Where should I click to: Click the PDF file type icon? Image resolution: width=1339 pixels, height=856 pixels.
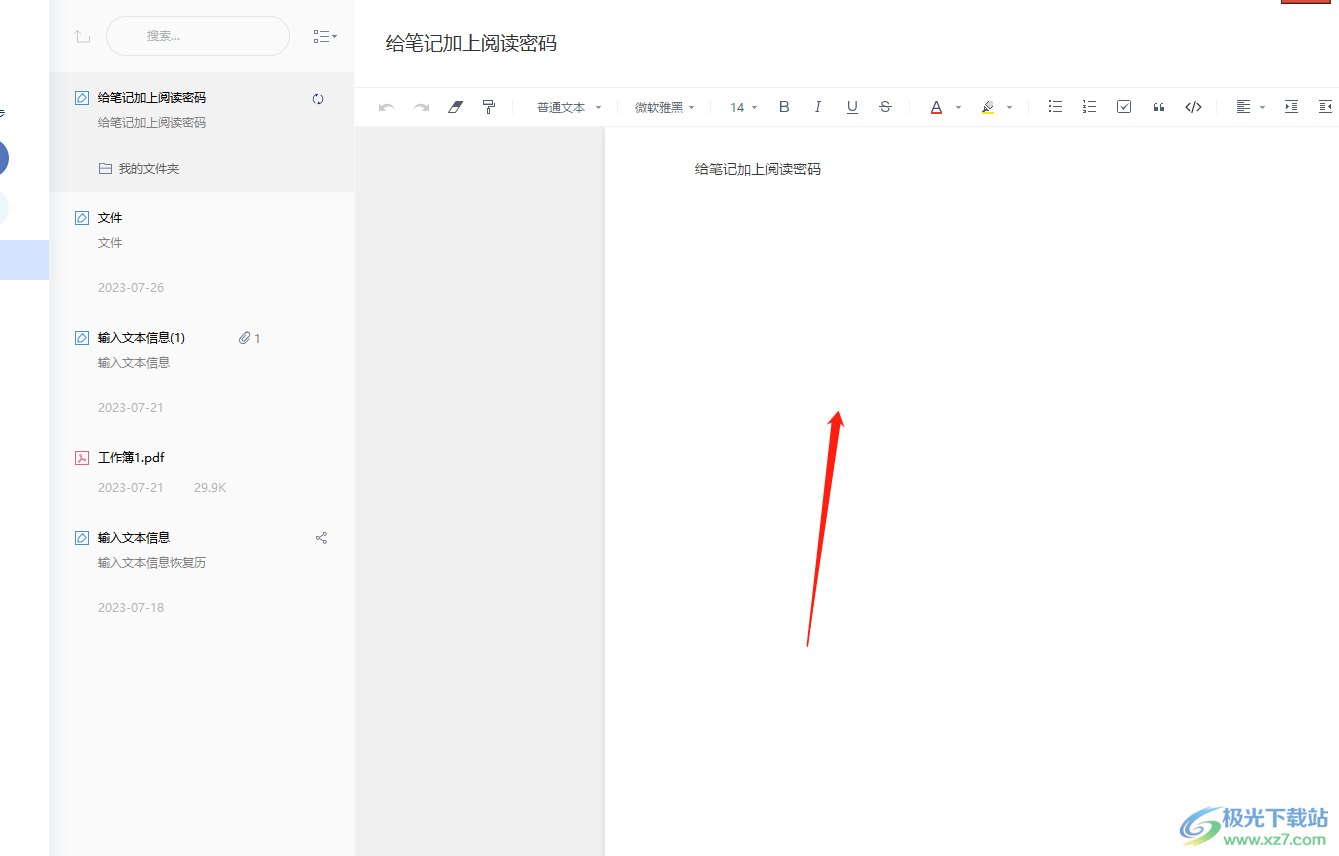[82, 458]
